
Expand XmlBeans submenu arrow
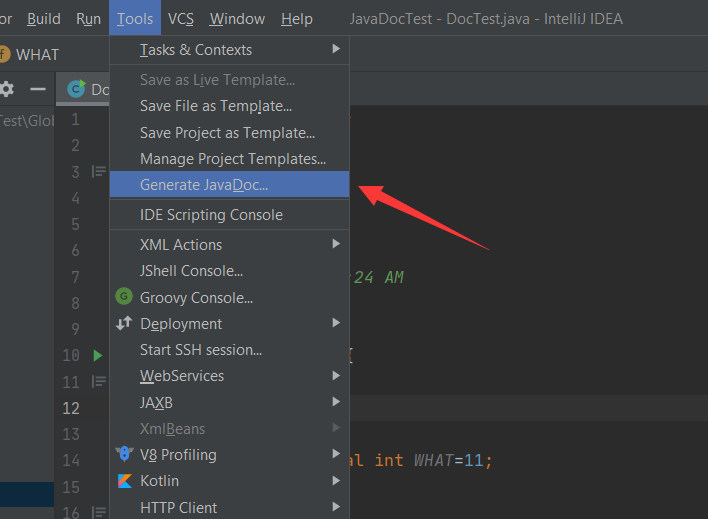(x=336, y=427)
